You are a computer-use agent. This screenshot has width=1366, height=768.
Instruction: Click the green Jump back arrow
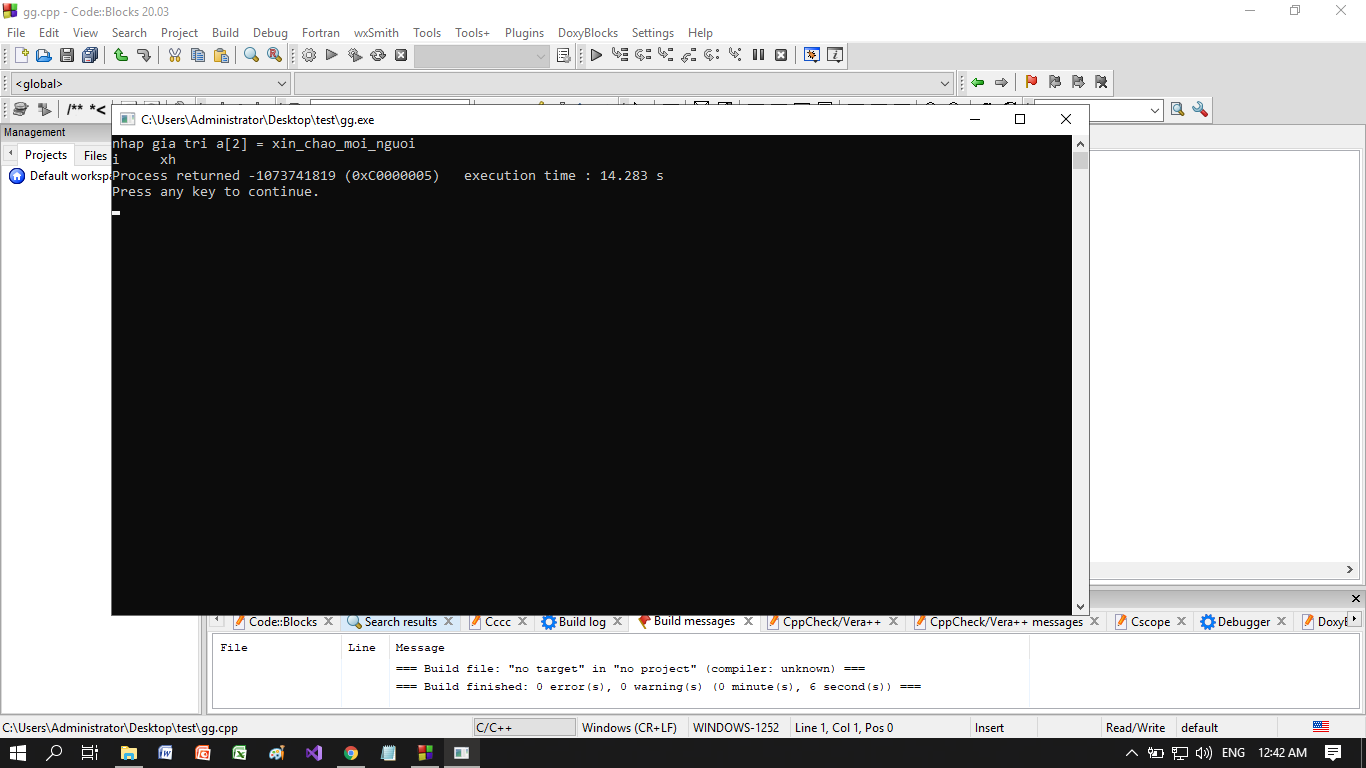pyautogui.click(x=977, y=83)
